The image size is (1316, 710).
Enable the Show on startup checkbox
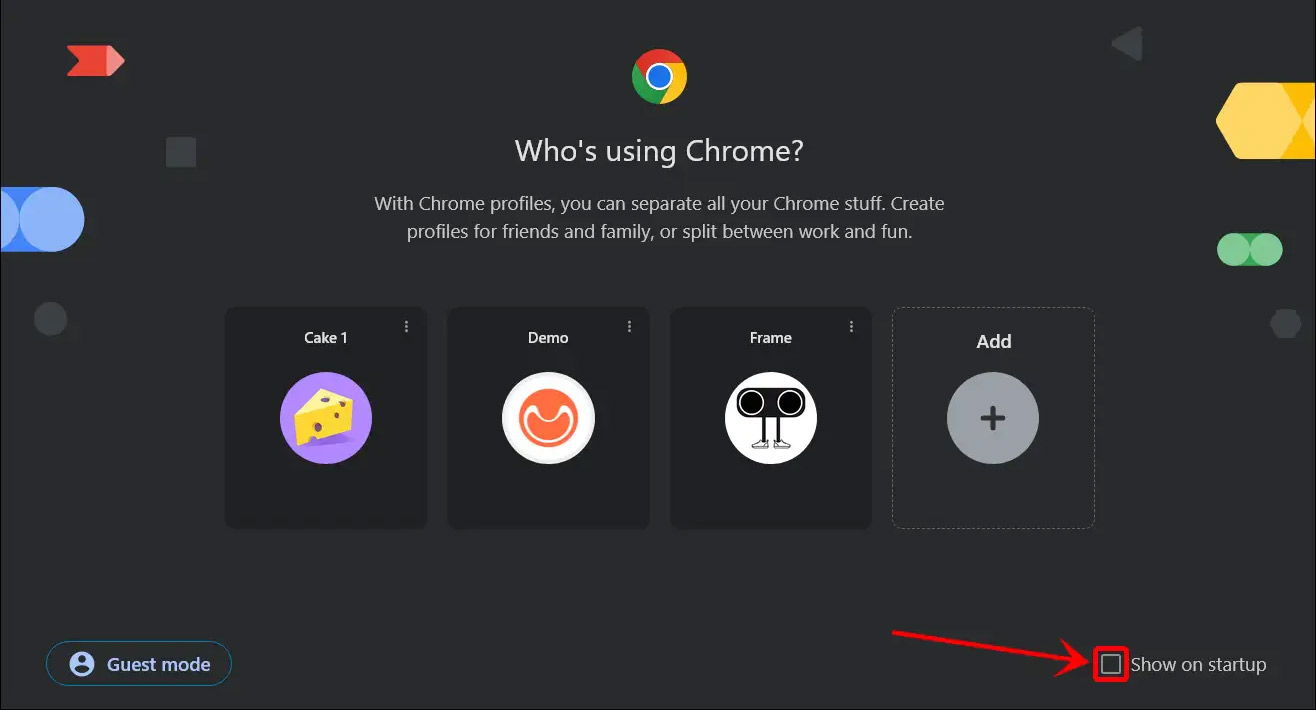coord(1111,664)
